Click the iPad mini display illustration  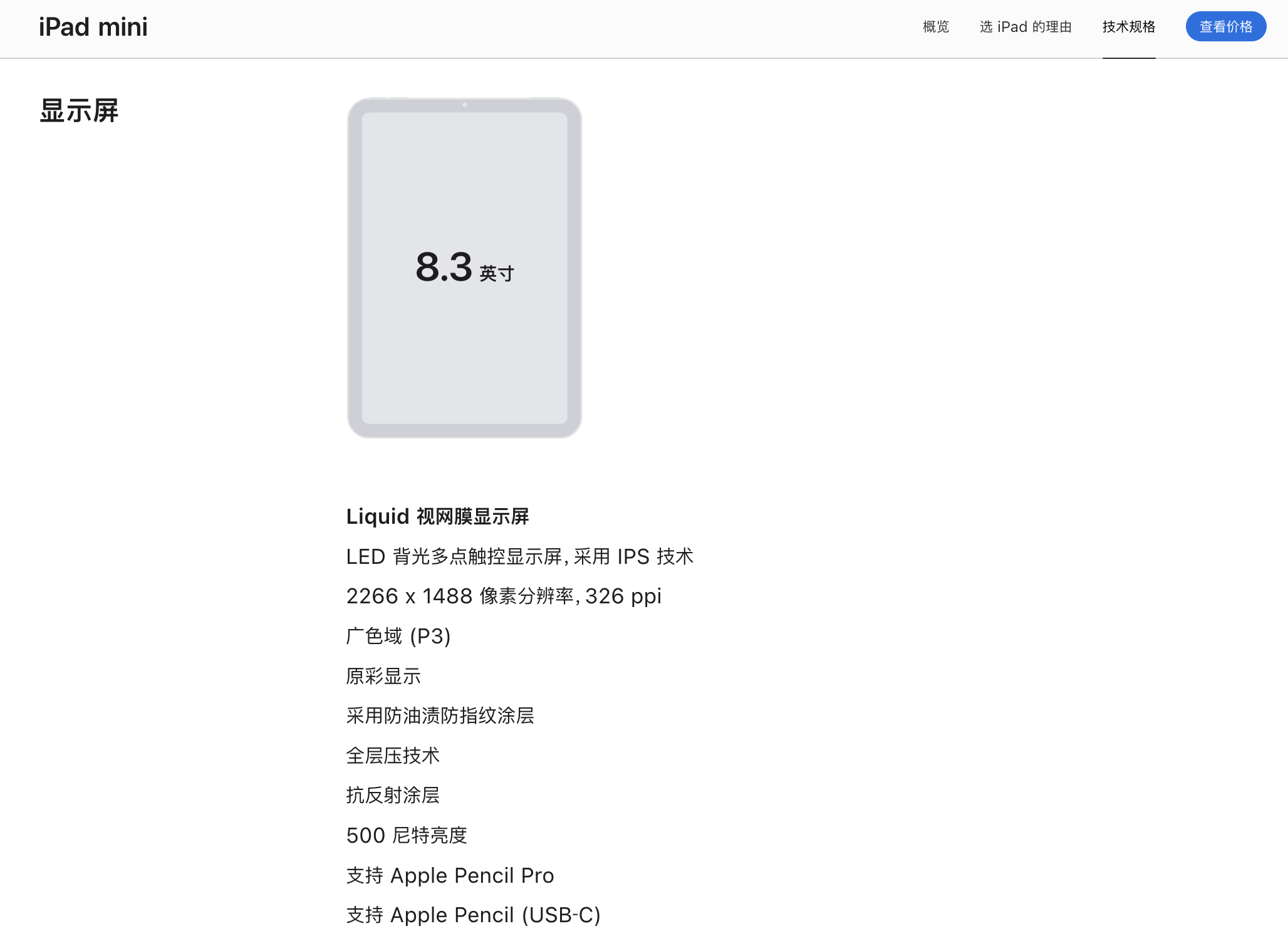coord(464,268)
